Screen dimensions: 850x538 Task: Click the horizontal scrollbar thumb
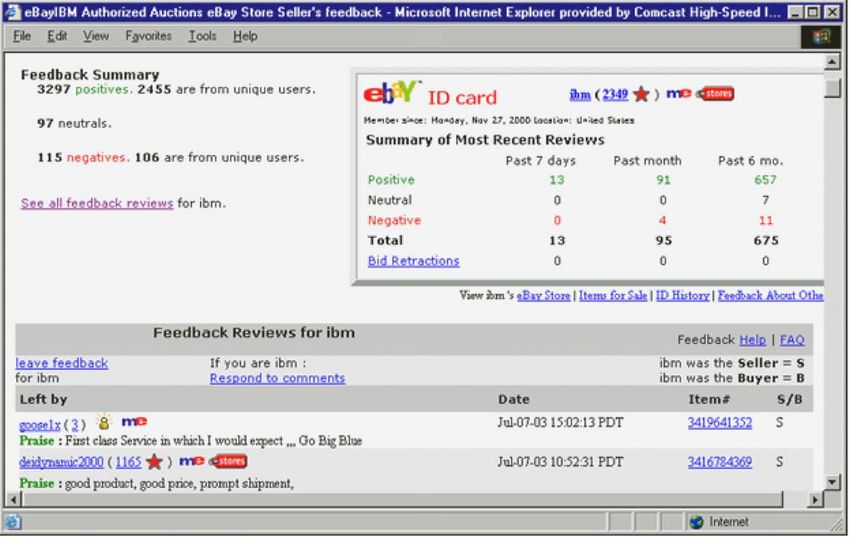coord(402,499)
